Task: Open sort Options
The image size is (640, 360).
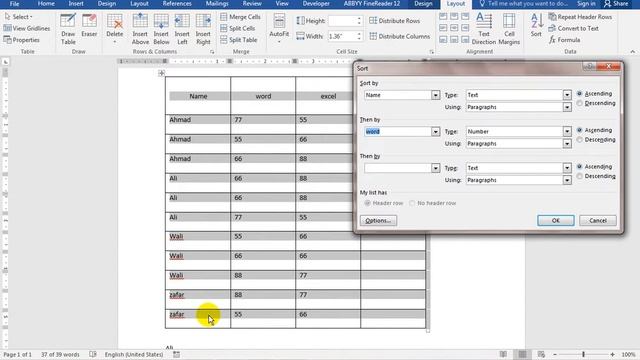Action: tap(378, 220)
